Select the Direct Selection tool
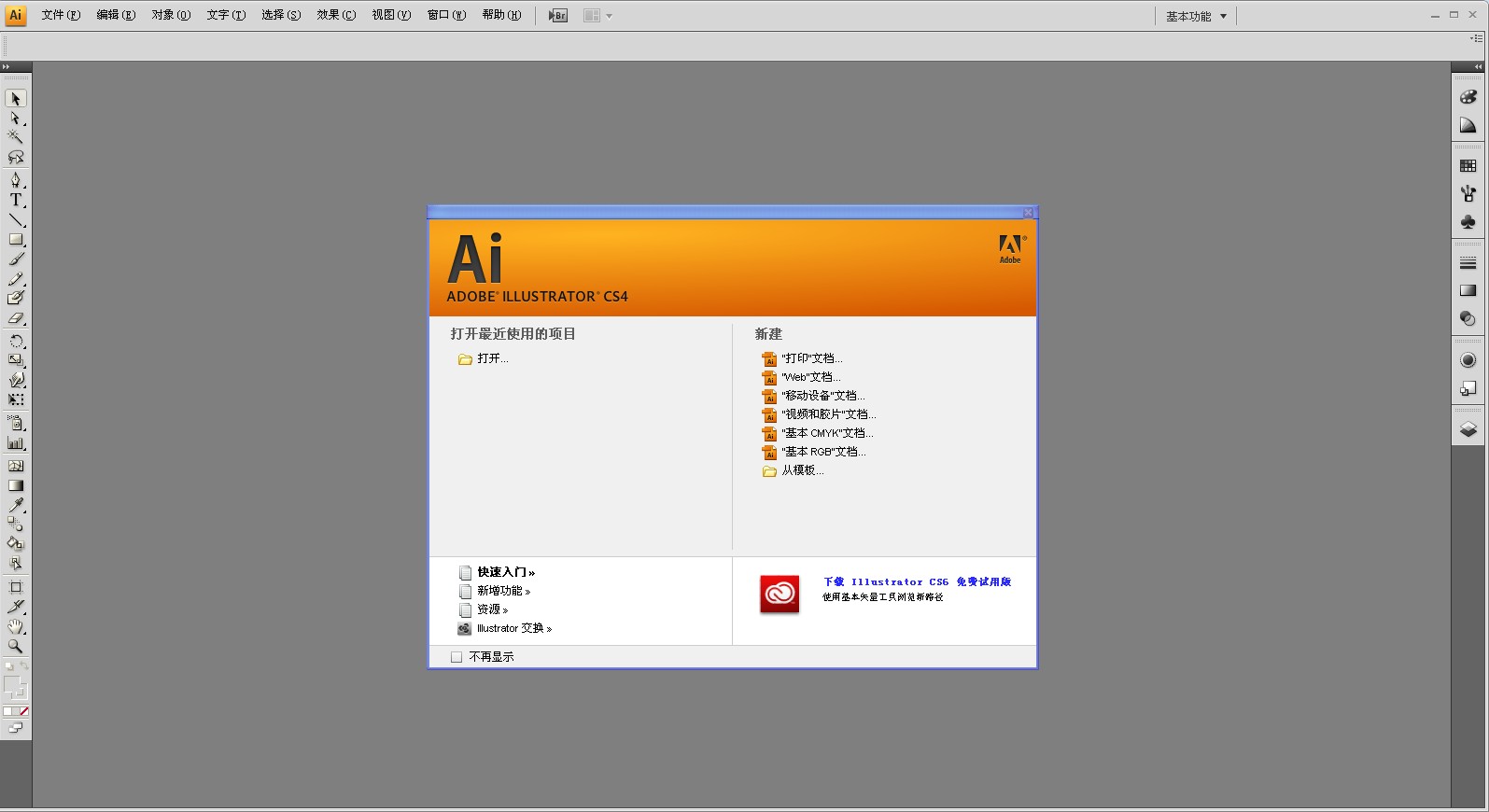The width and height of the screenshot is (1489, 812). click(x=16, y=119)
